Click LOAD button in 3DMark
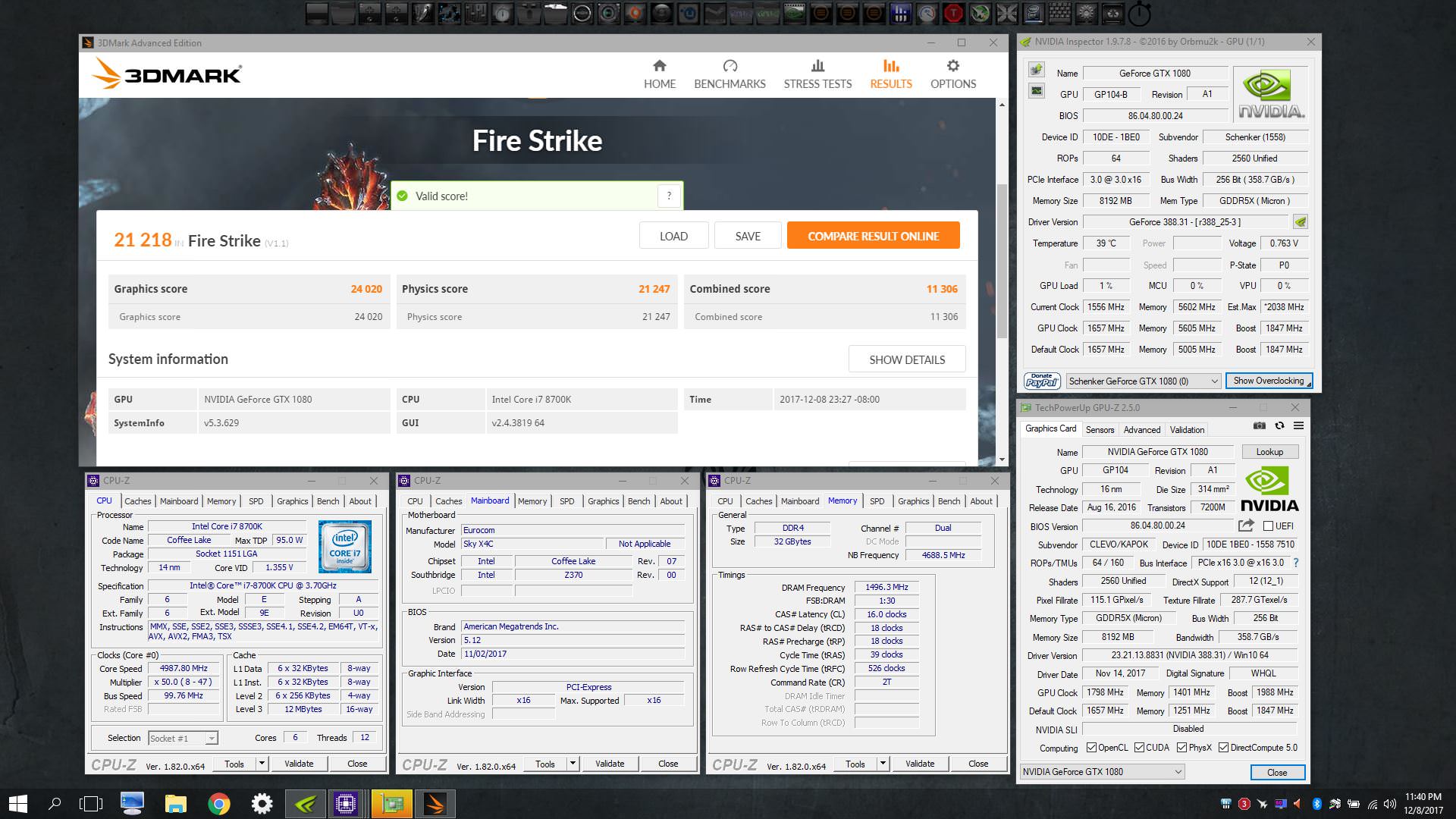This screenshot has width=1456, height=819. pos(673,236)
